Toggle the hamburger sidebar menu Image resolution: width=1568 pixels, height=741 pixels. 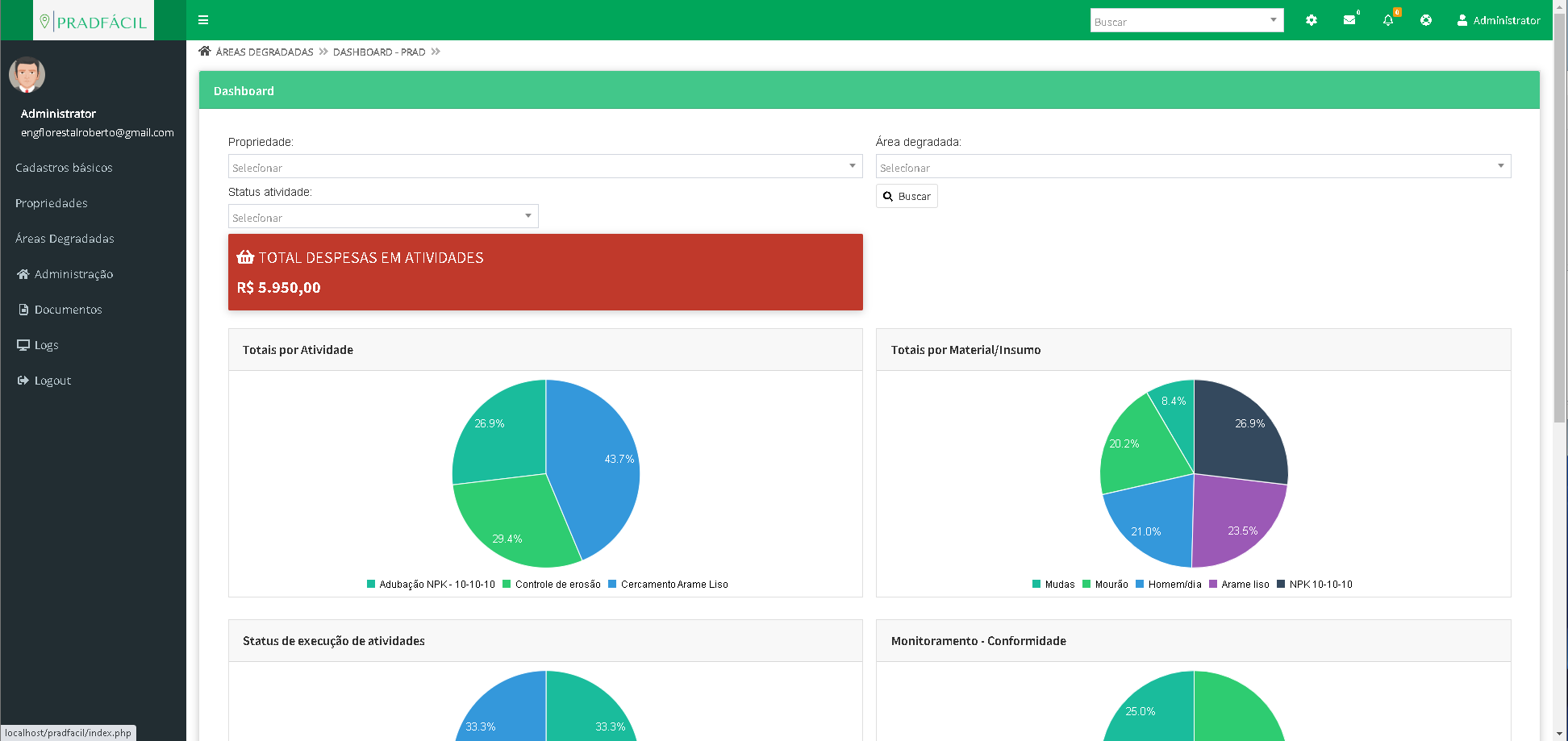(203, 20)
